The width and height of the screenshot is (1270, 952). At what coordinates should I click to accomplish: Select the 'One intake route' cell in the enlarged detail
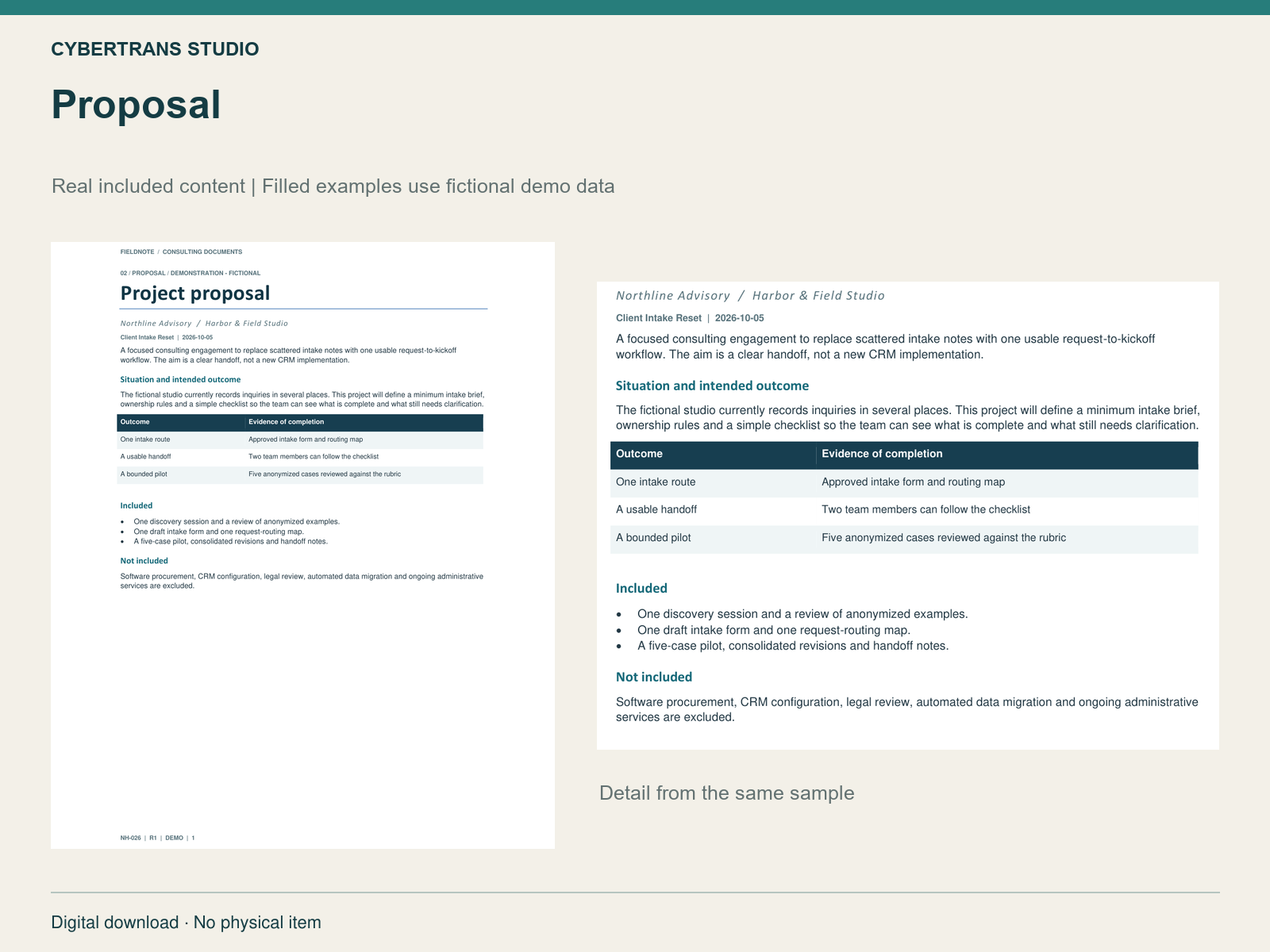pyautogui.click(x=656, y=482)
